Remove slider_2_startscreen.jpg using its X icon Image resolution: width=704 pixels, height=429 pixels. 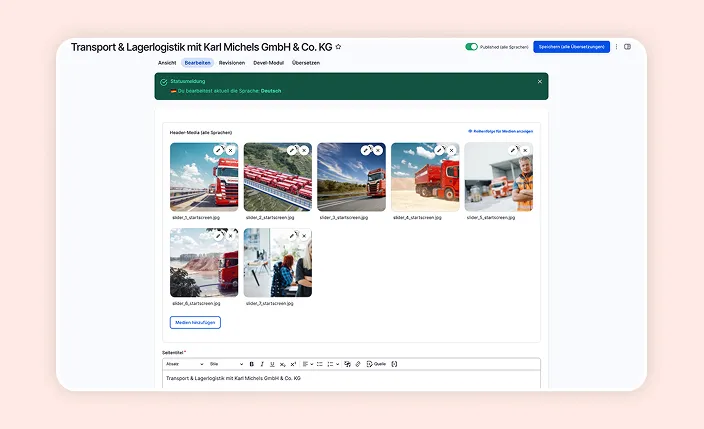304,150
